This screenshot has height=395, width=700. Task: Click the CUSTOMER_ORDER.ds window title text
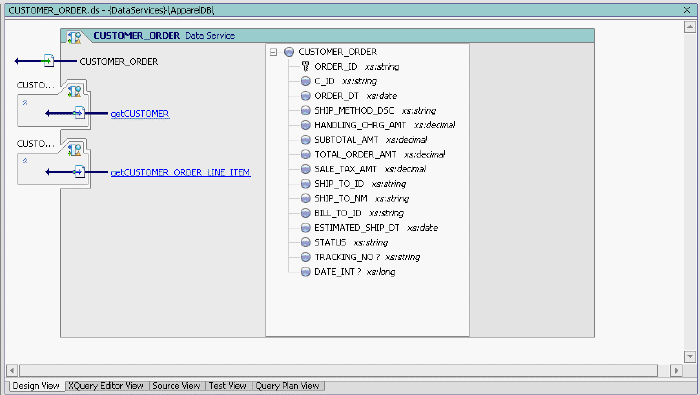111,10
